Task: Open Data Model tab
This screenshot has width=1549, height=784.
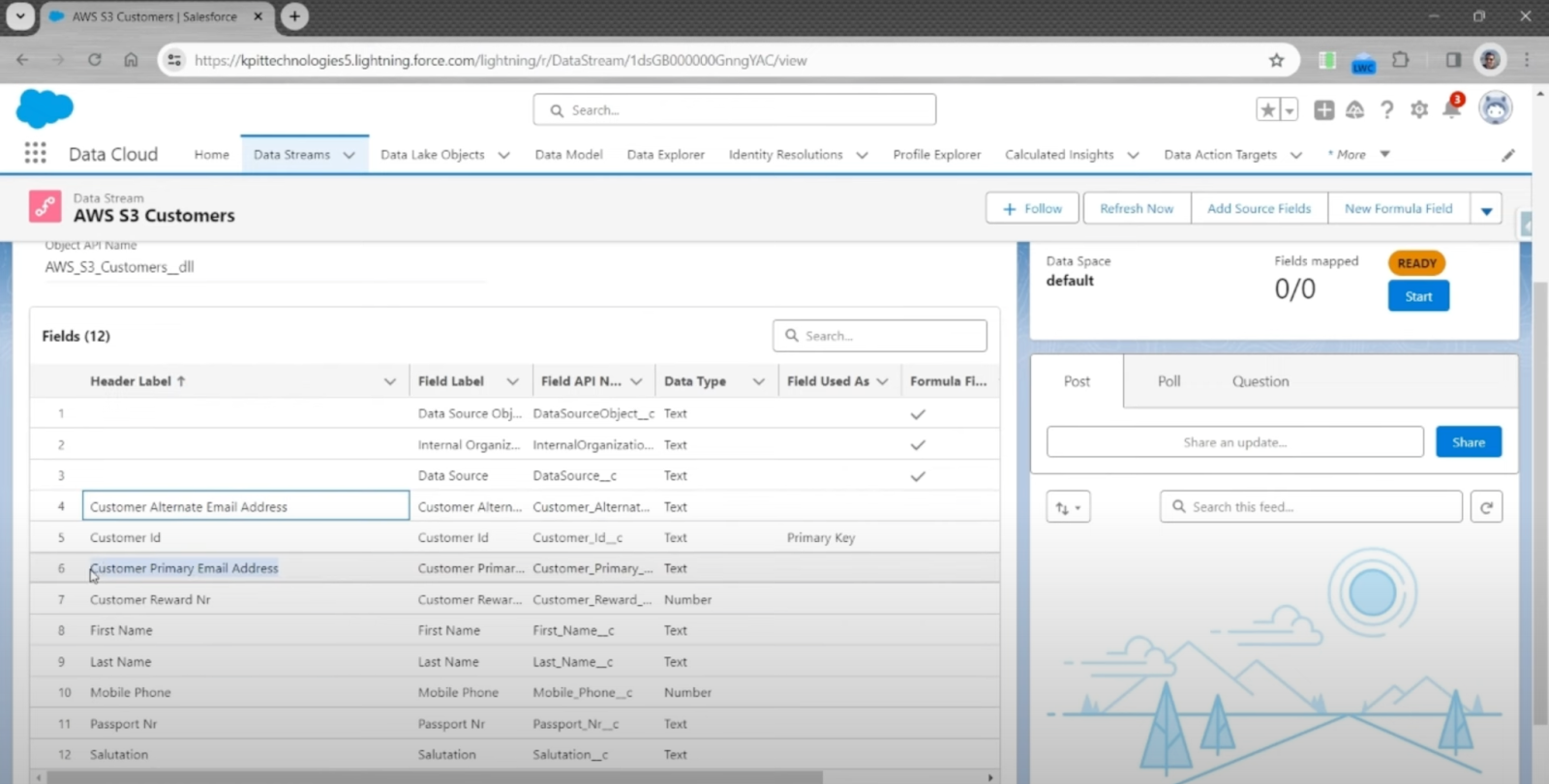Action: pyautogui.click(x=568, y=155)
